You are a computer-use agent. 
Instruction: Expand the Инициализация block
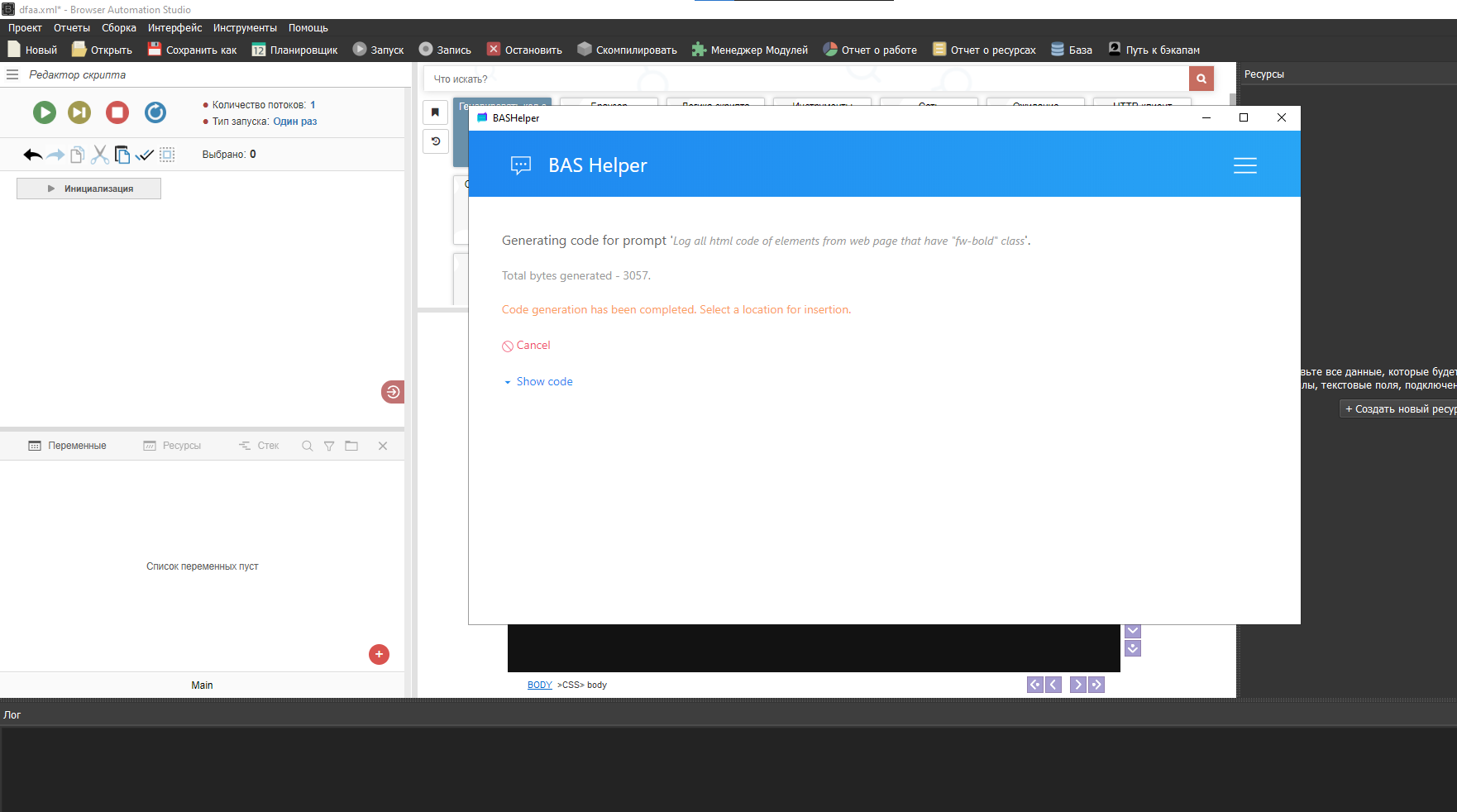coord(89,189)
